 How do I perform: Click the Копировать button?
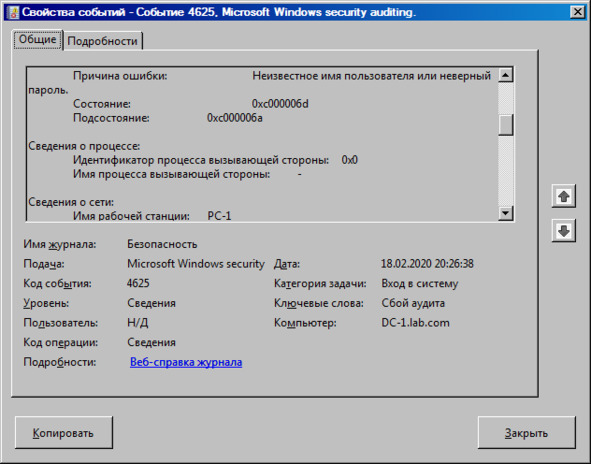(x=64, y=432)
